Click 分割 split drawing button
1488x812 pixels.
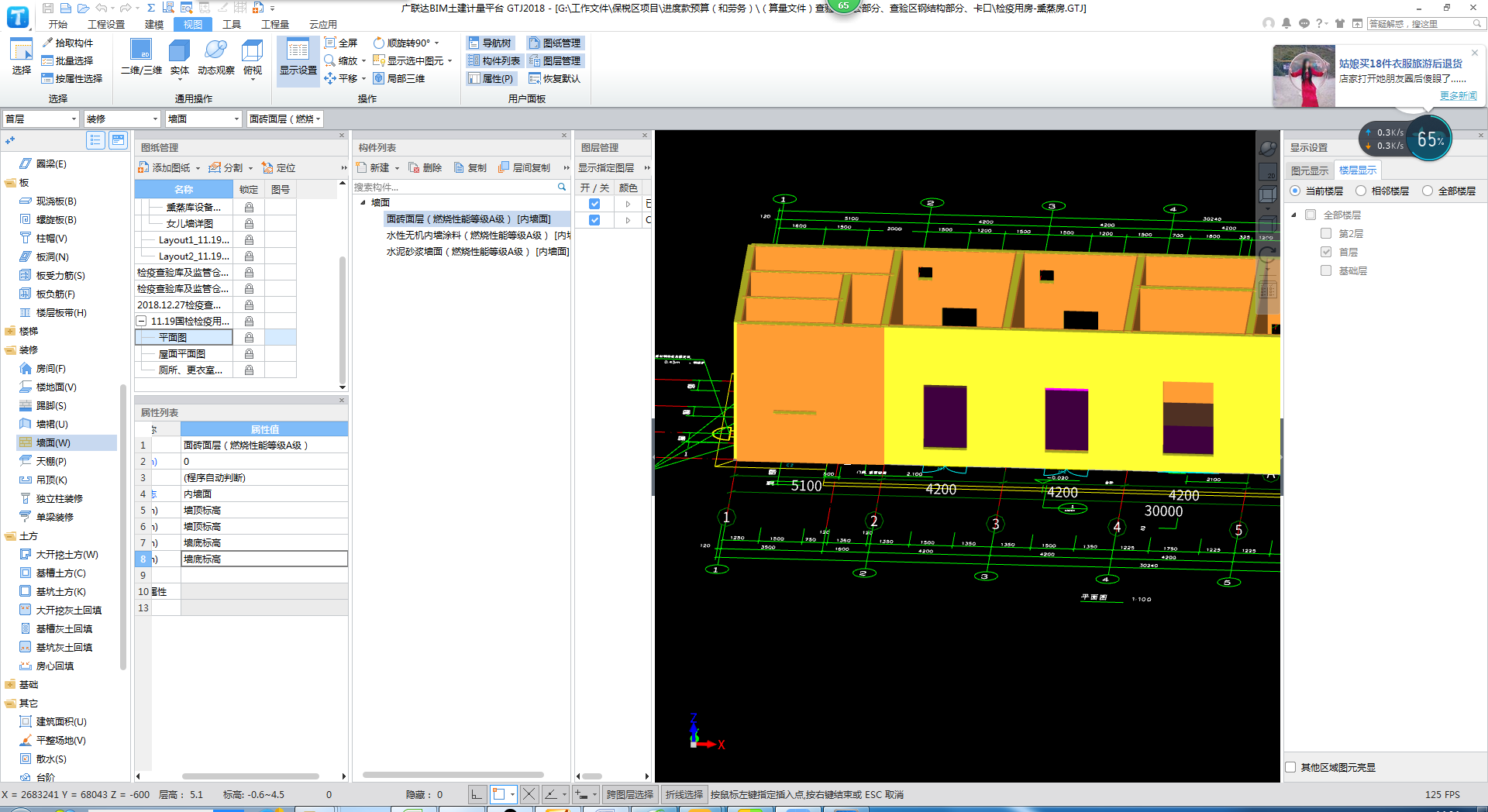coord(226,167)
